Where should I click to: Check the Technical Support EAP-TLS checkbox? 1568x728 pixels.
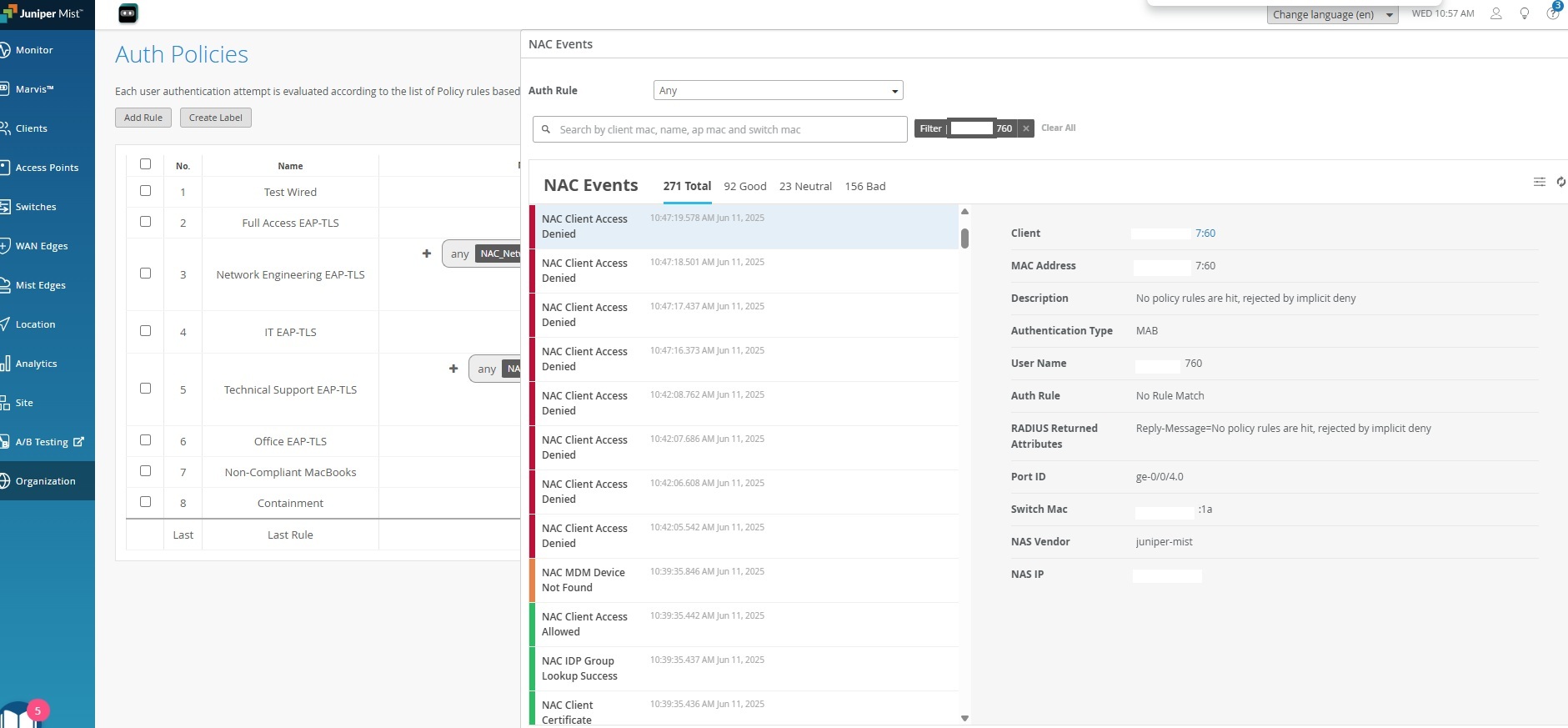point(145,389)
